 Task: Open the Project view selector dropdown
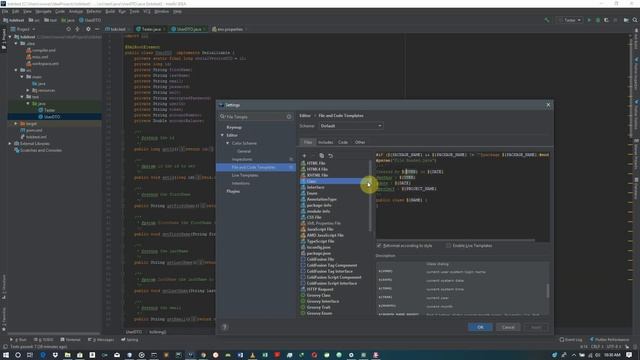[23, 29]
